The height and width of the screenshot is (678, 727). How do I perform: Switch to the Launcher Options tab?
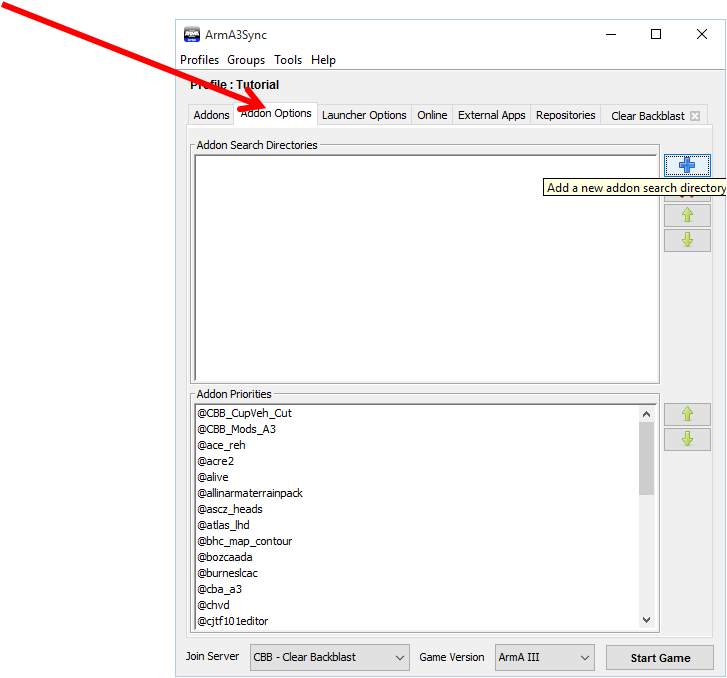click(x=364, y=115)
